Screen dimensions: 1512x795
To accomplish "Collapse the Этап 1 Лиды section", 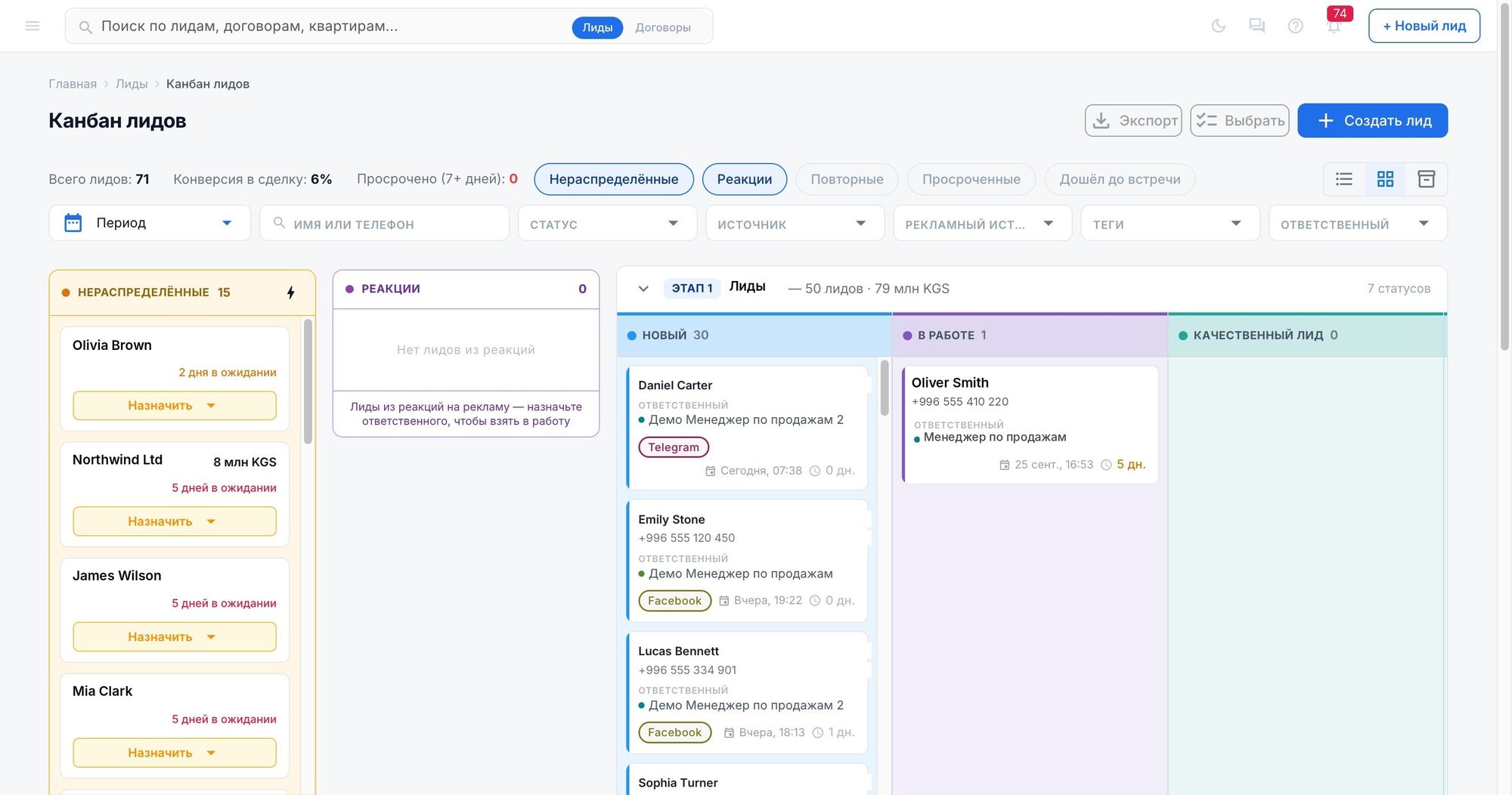I will coord(643,289).
